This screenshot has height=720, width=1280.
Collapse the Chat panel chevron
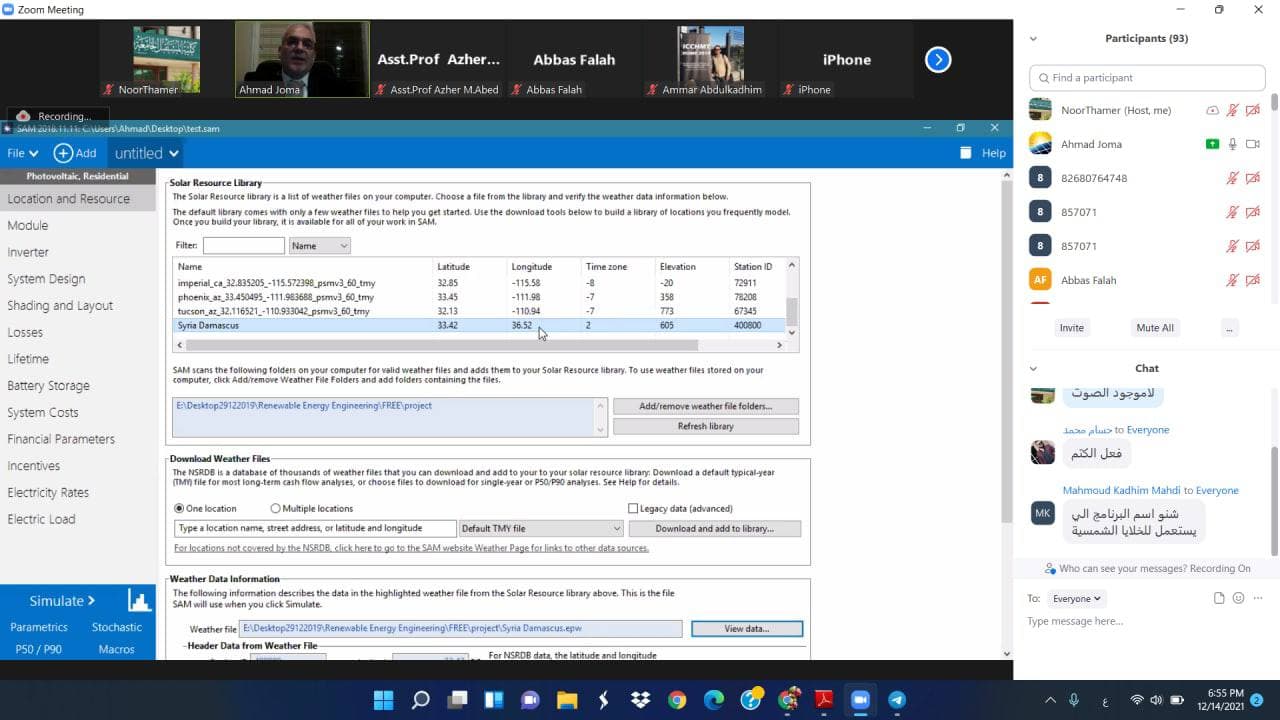[1033, 368]
